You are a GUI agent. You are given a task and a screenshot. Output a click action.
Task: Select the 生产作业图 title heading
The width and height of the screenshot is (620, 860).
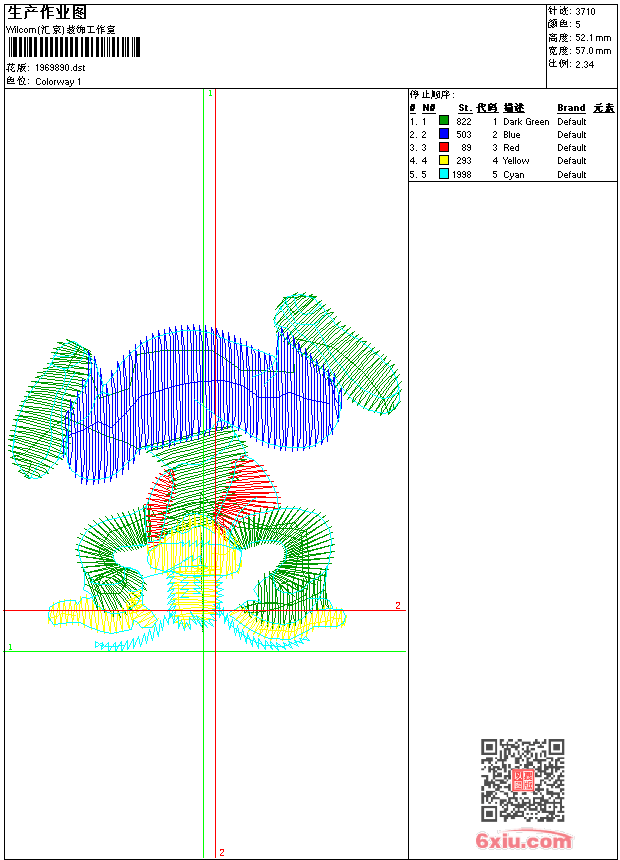(x=47, y=13)
